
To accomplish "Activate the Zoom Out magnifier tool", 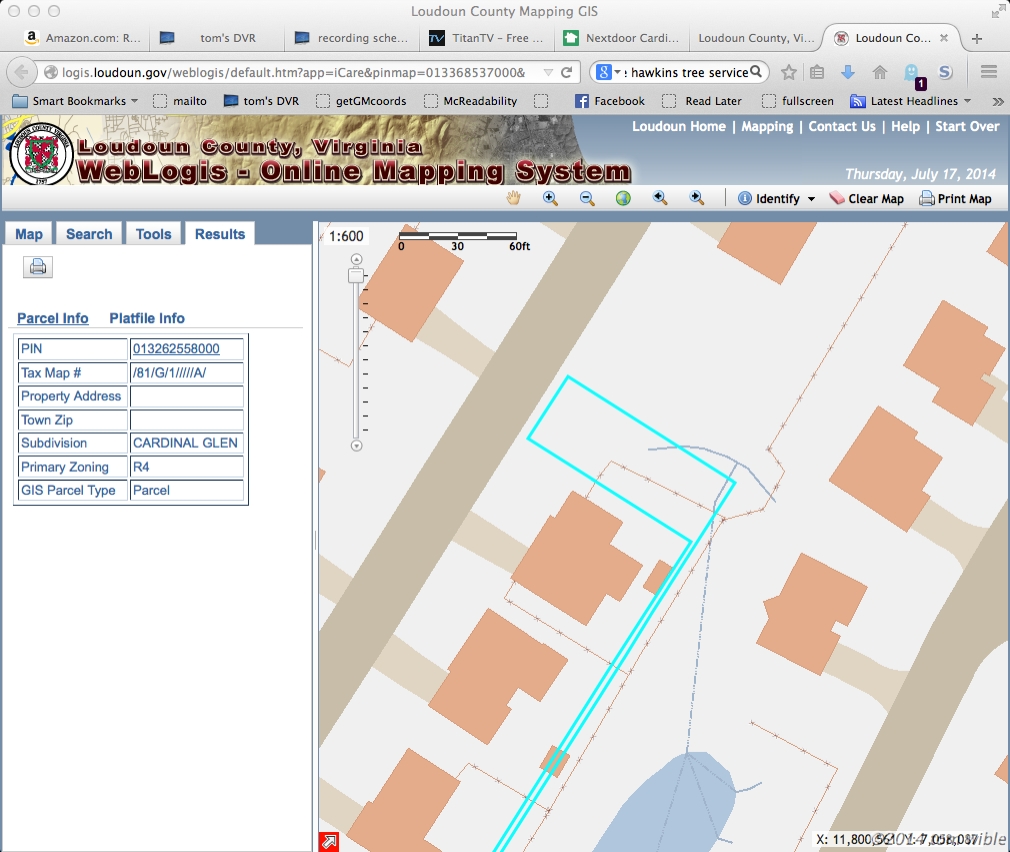I will coord(587,198).
